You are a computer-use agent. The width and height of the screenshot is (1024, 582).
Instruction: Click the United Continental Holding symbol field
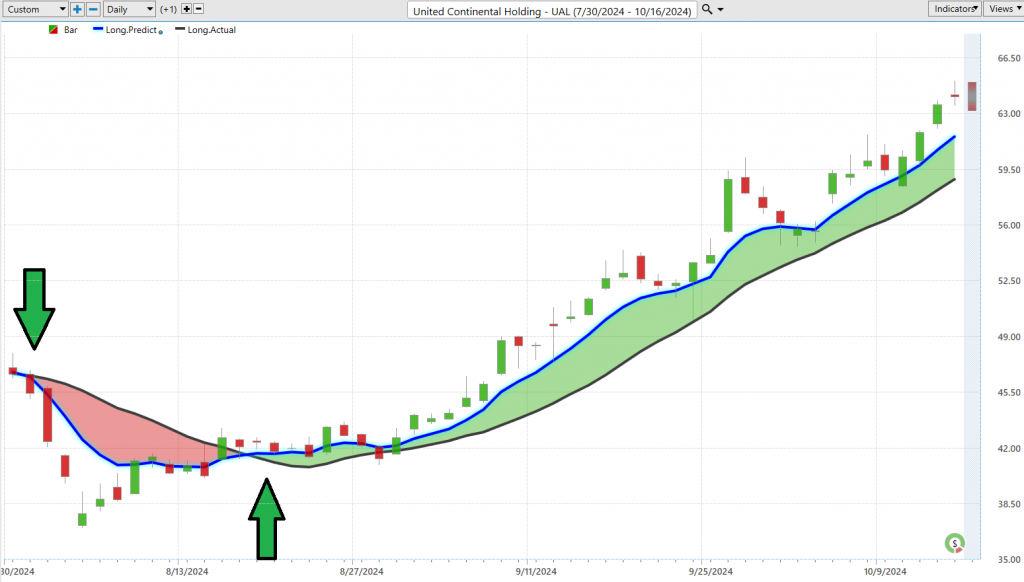click(552, 10)
